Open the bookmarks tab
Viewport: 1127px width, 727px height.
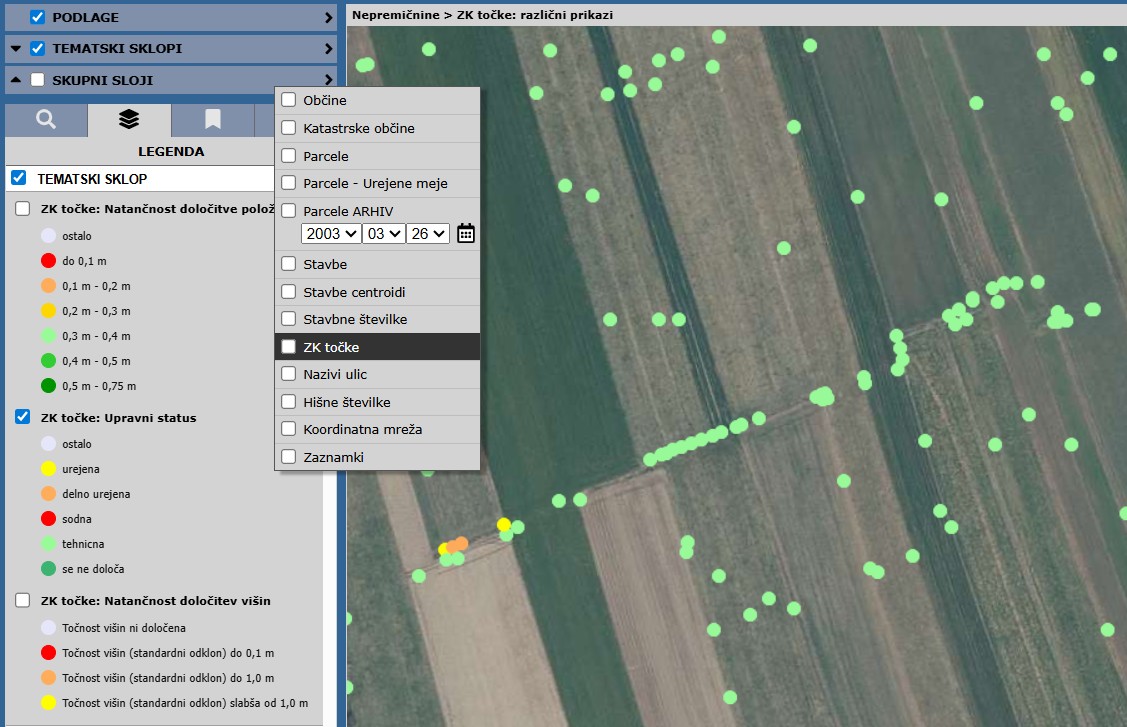pos(212,120)
